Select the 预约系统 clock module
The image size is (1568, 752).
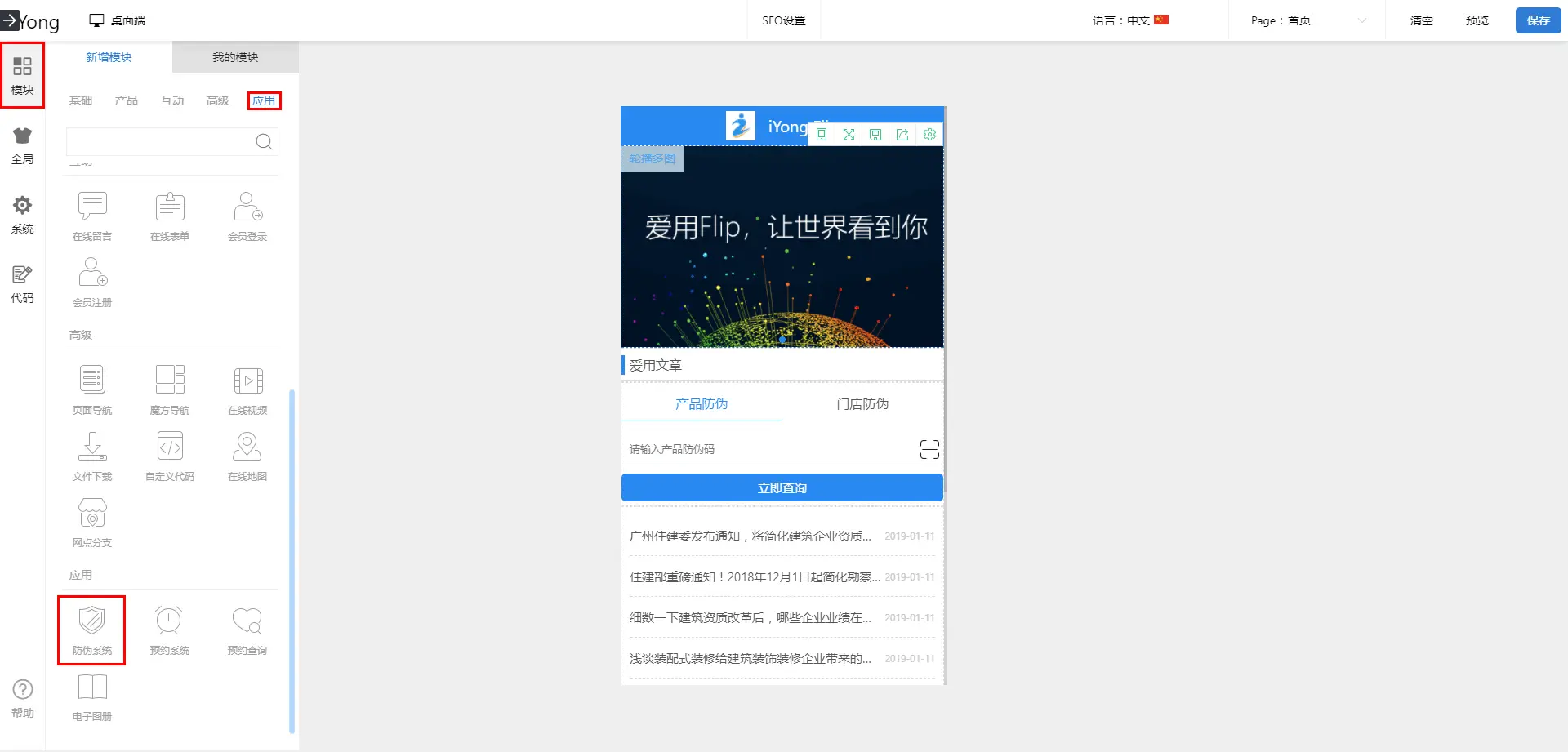pyautogui.click(x=169, y=630)
